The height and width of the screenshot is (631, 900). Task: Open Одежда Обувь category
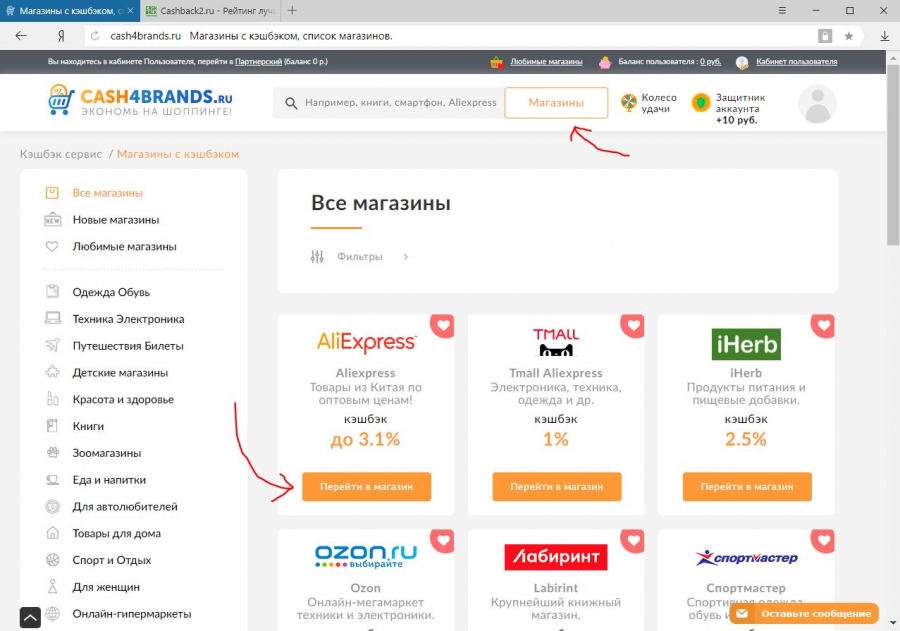click(111, 292)
